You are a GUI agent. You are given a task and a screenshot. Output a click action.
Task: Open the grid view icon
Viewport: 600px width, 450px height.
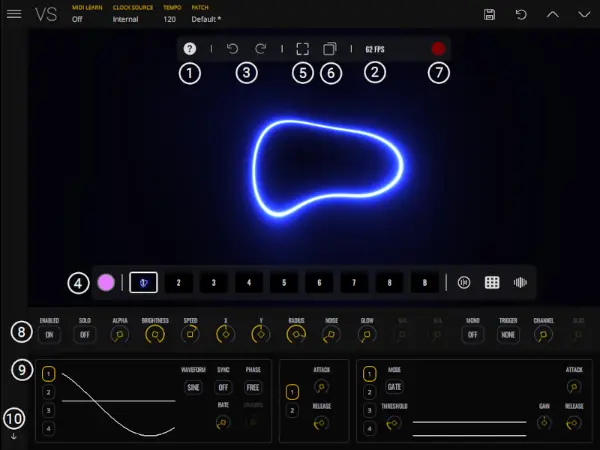(x=492, y=283)
